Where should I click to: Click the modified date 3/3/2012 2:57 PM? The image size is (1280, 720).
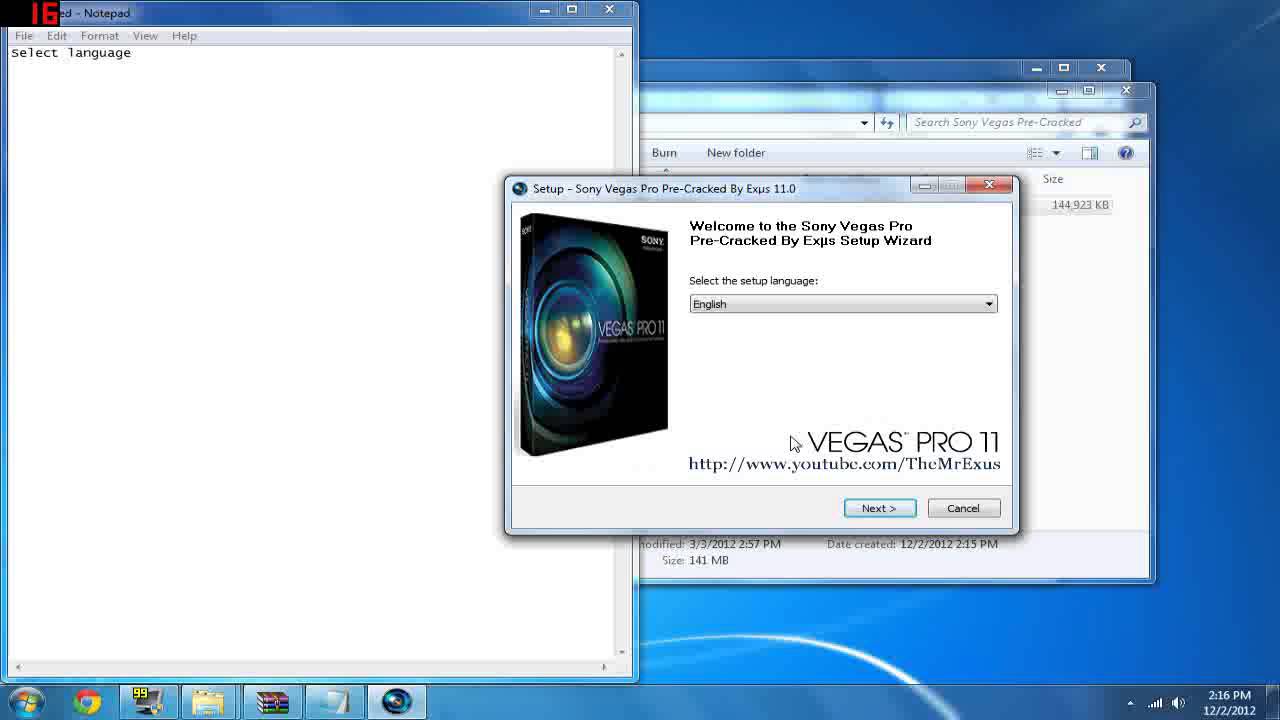pyautogui.click(x=735, y=544)
